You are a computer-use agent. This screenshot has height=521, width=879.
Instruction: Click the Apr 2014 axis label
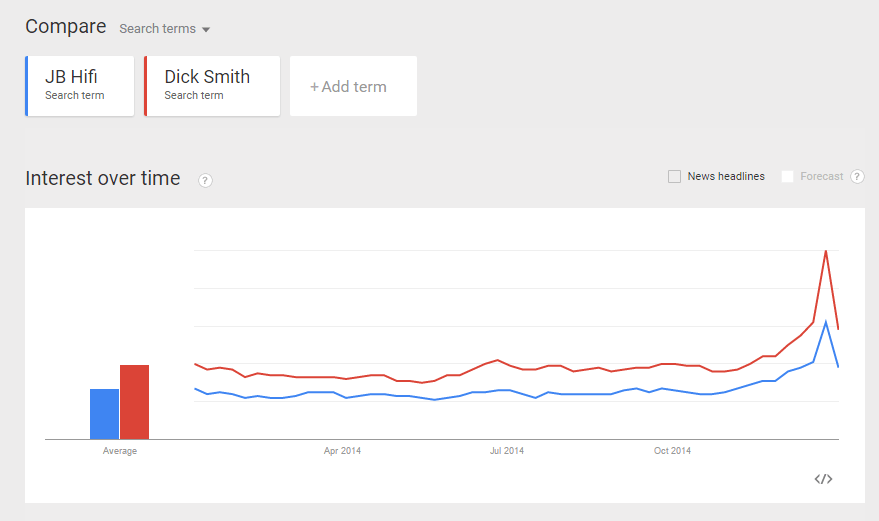click(342, 451)
